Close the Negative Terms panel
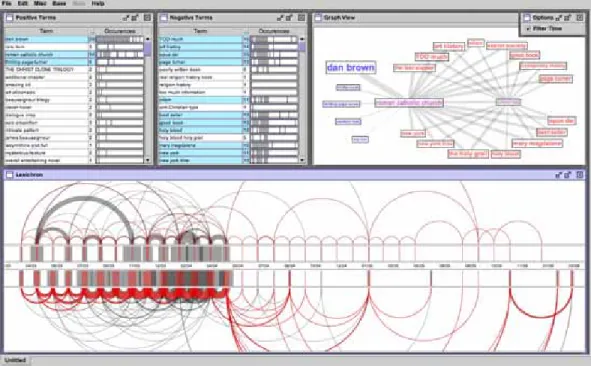 coord(302,18)
